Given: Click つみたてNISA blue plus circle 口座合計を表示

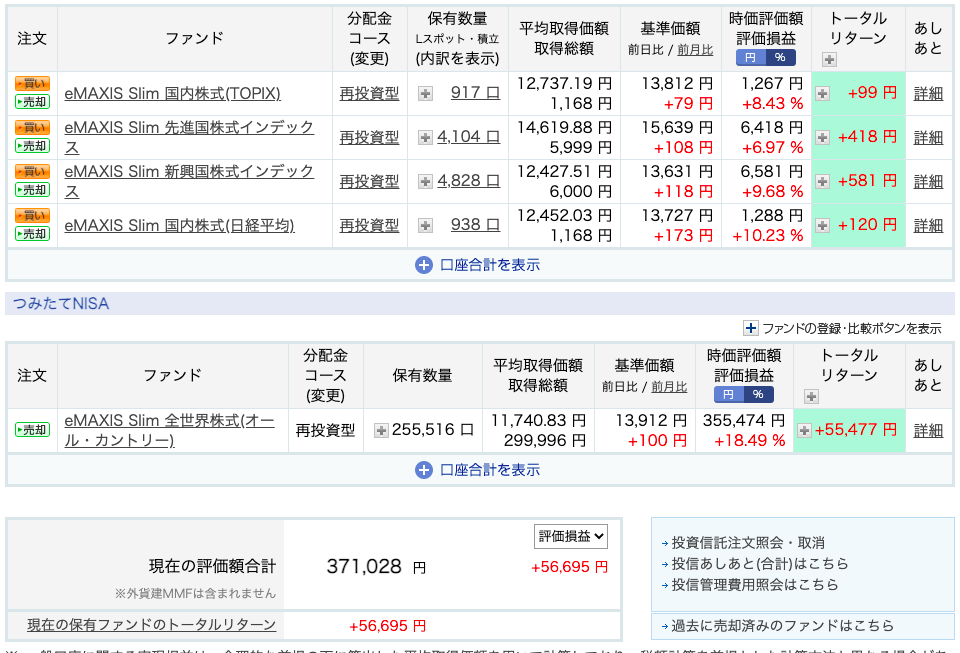Looking at the screenshot, I should pyautogui.click(x=424, y=470).
